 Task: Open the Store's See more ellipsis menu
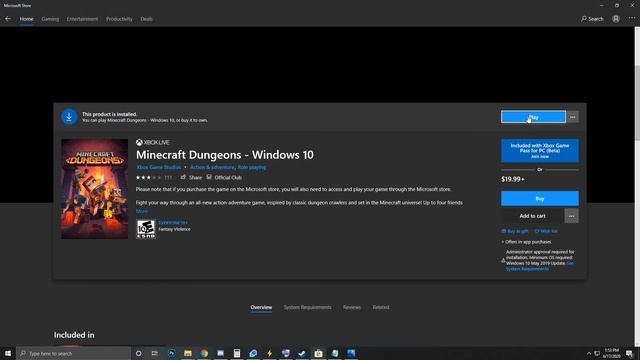click(x=632, y=19)
